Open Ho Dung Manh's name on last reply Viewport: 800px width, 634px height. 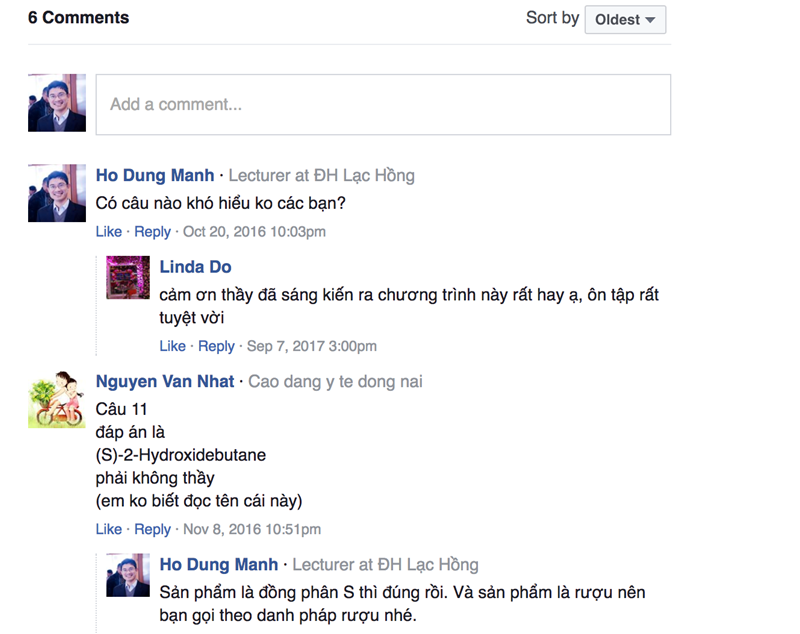[219, 565]
